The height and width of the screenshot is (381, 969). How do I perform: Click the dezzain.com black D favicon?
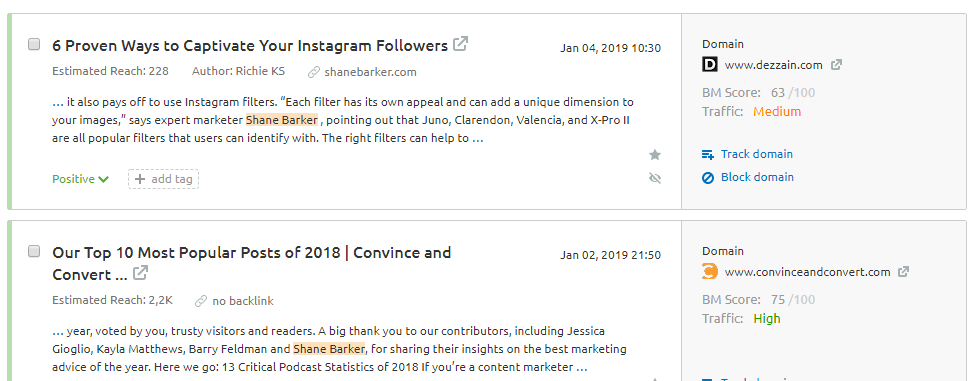pyautogui.click(x=709, y=64)
